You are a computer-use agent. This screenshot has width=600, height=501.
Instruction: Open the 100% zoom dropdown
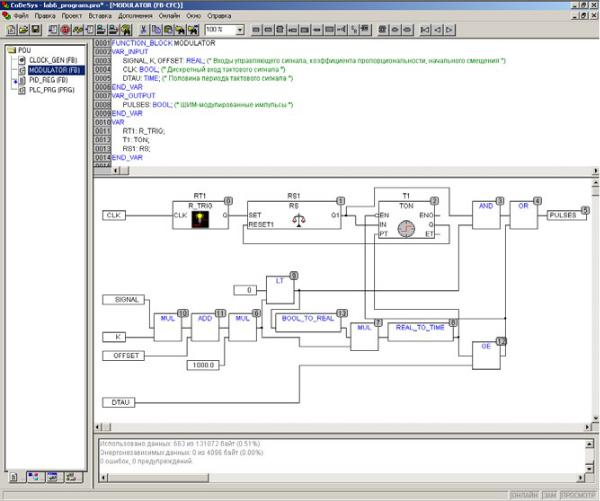240,31
